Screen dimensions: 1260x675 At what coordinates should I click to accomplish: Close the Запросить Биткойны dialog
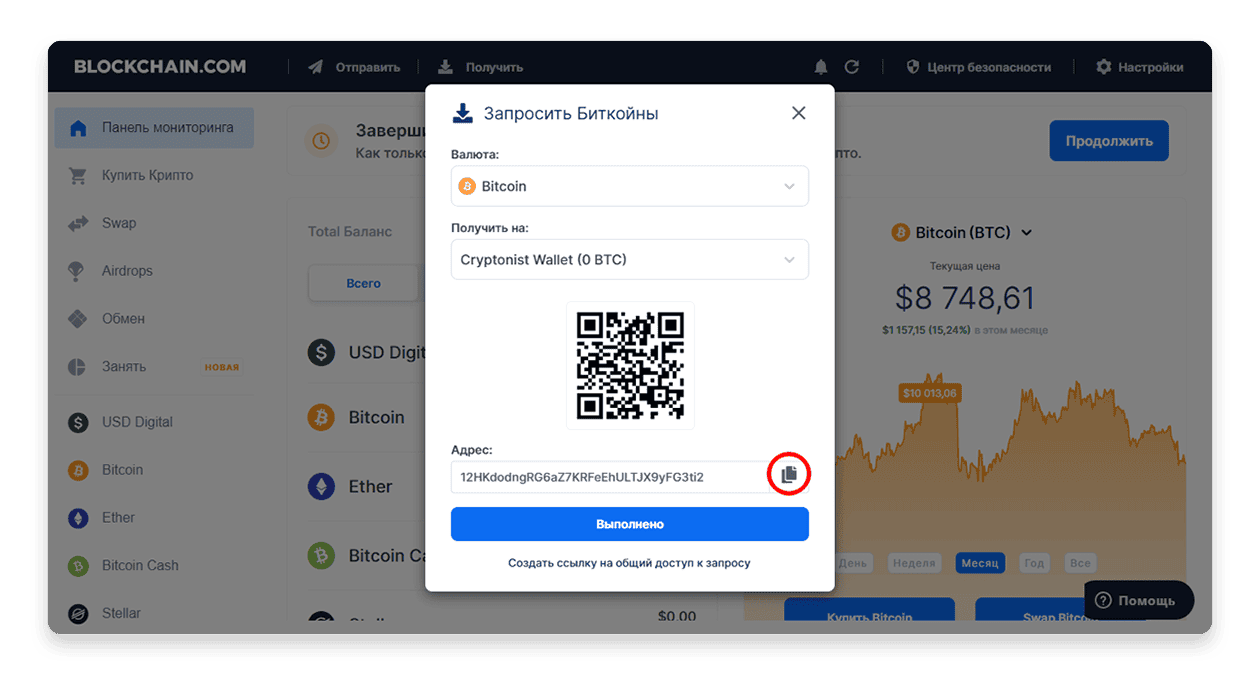pos(798,113)
